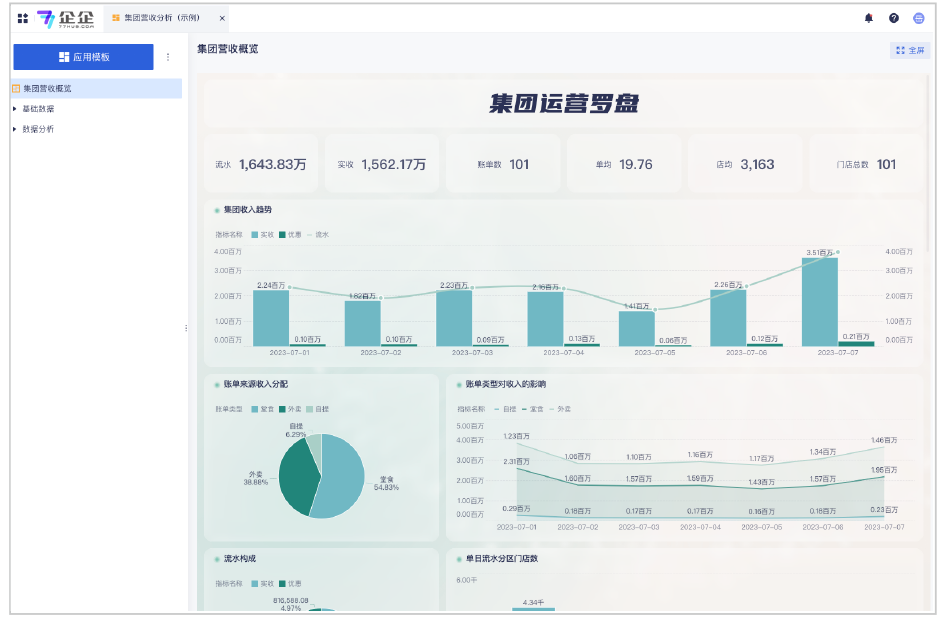The width and height of the screenshot is (944, 618).
Task: Expand the 数据分析 tree node
Action: coord(15,129)
